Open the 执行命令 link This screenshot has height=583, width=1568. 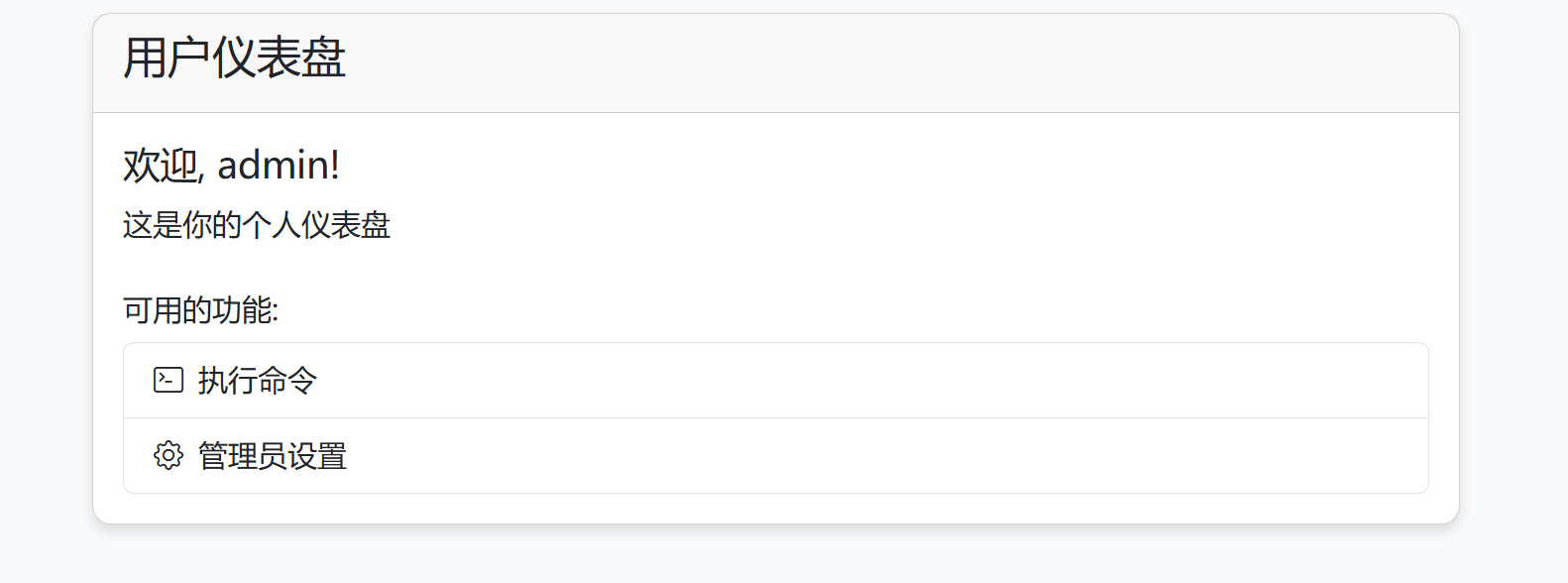click(258, 381)
